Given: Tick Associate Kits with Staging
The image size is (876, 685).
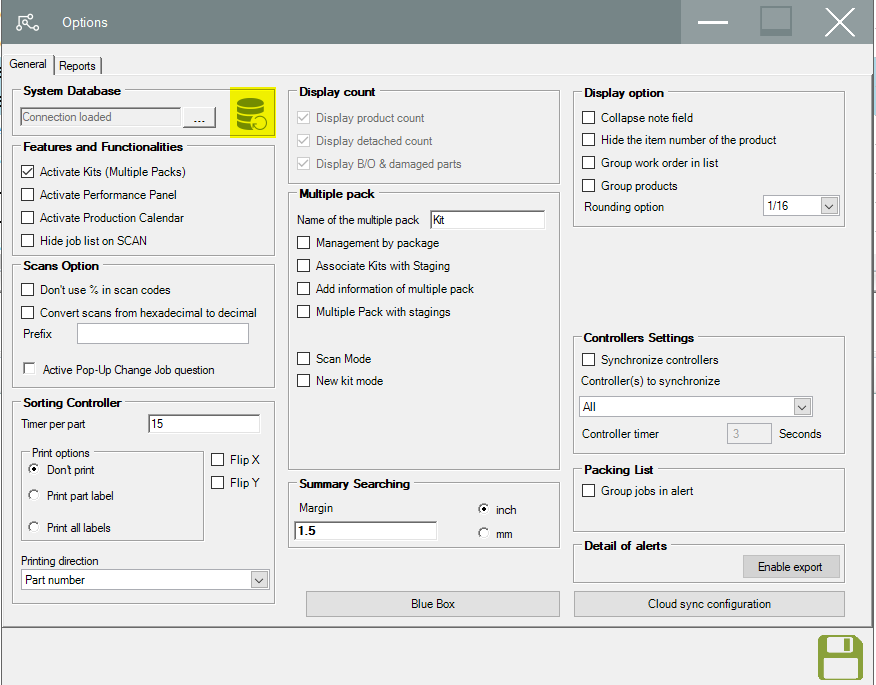Looking at the screenshot, I should [x=303, y=265].
